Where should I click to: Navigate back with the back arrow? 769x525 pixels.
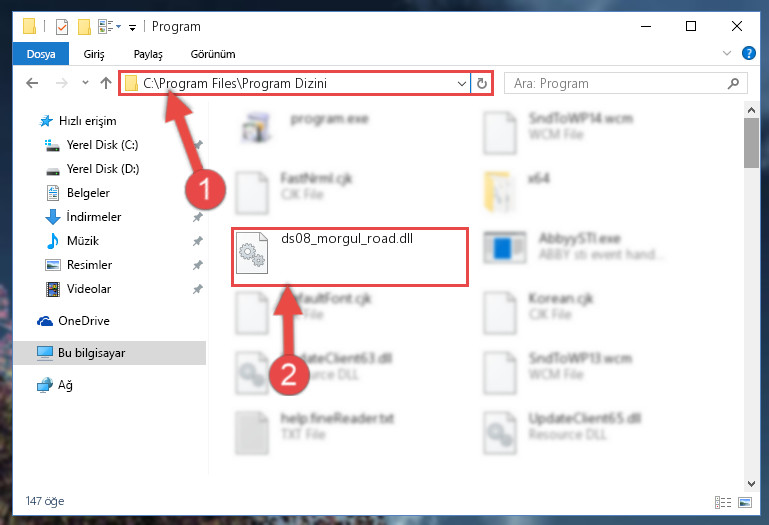tap(32, 83)
